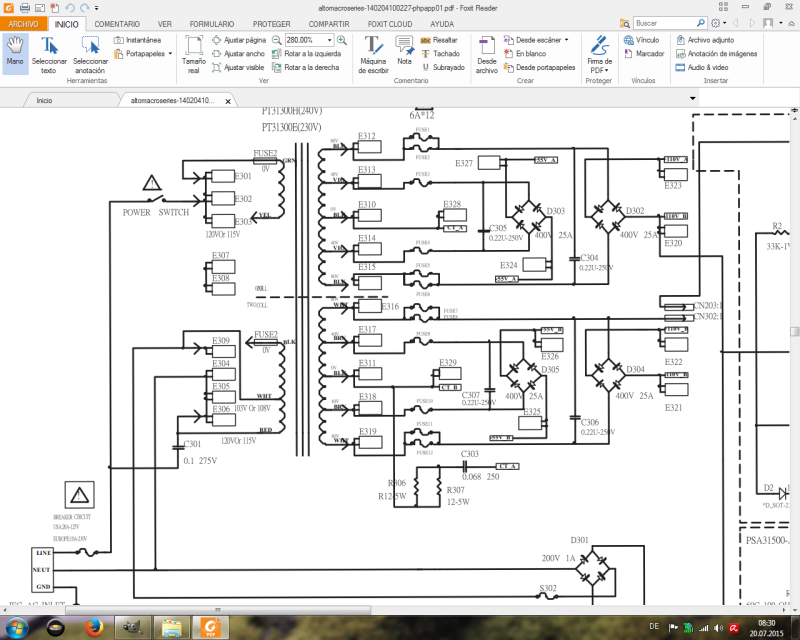800x640 pixels.
Task: Expand the 280.00% zoom dropdown
Action: 330,40
